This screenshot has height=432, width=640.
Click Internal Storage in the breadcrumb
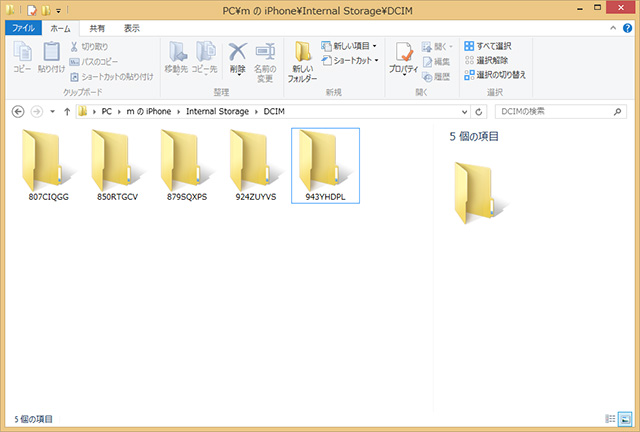click(x=217, y=111)
